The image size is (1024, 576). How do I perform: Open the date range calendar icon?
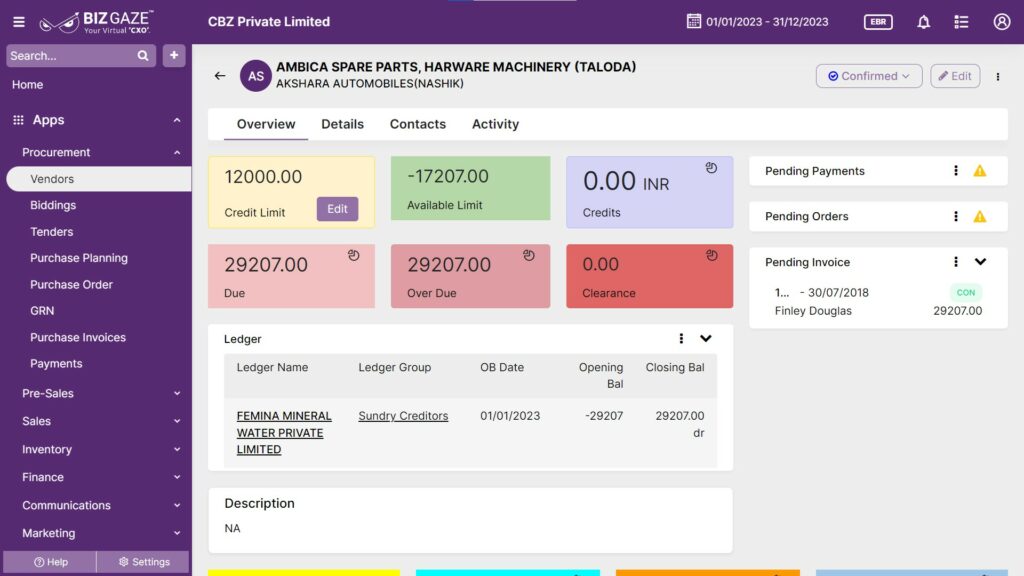(x=694, y=22)
